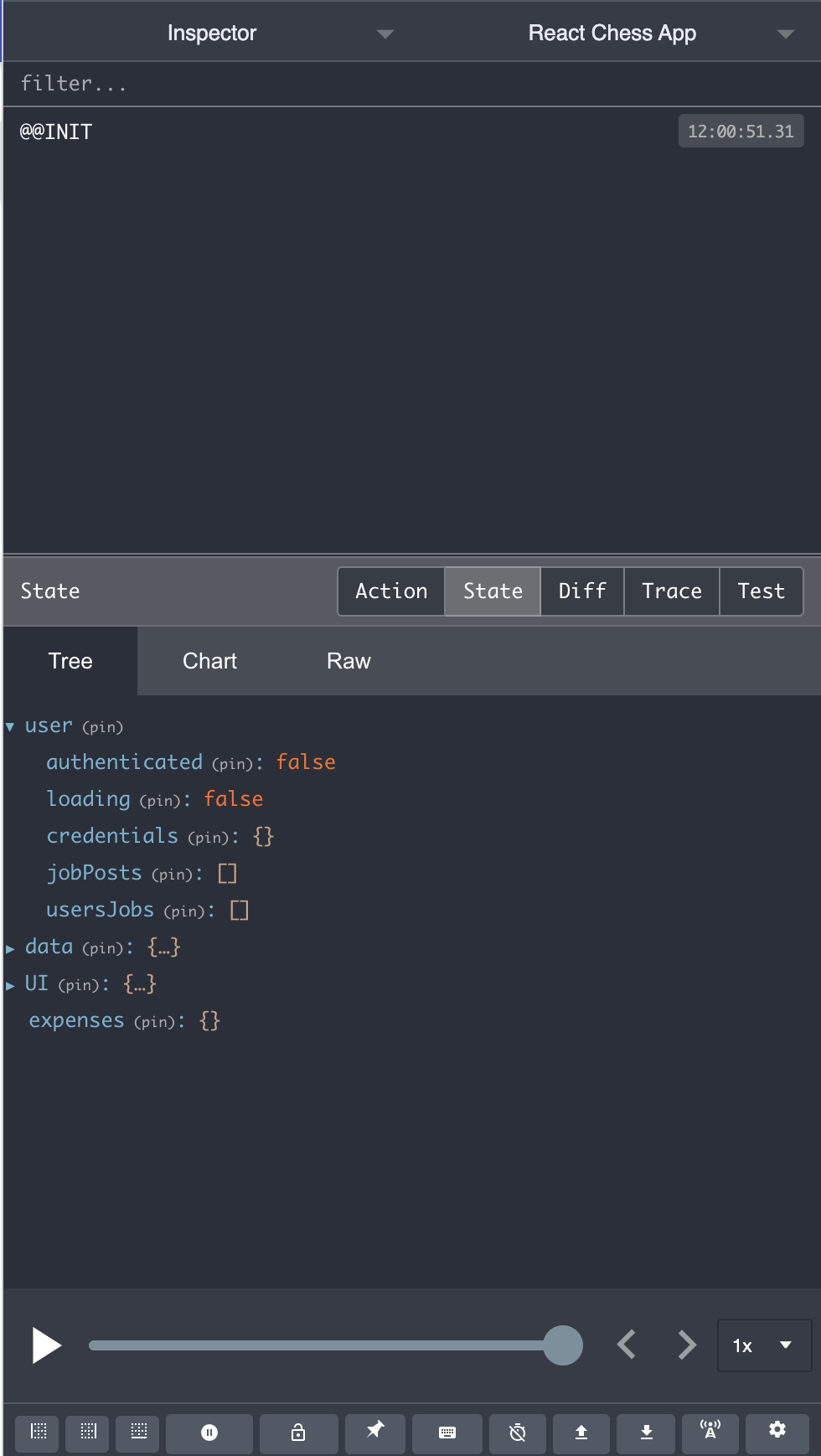
Task: Pin the authenticated key
Action: click(x=232, y=764)
